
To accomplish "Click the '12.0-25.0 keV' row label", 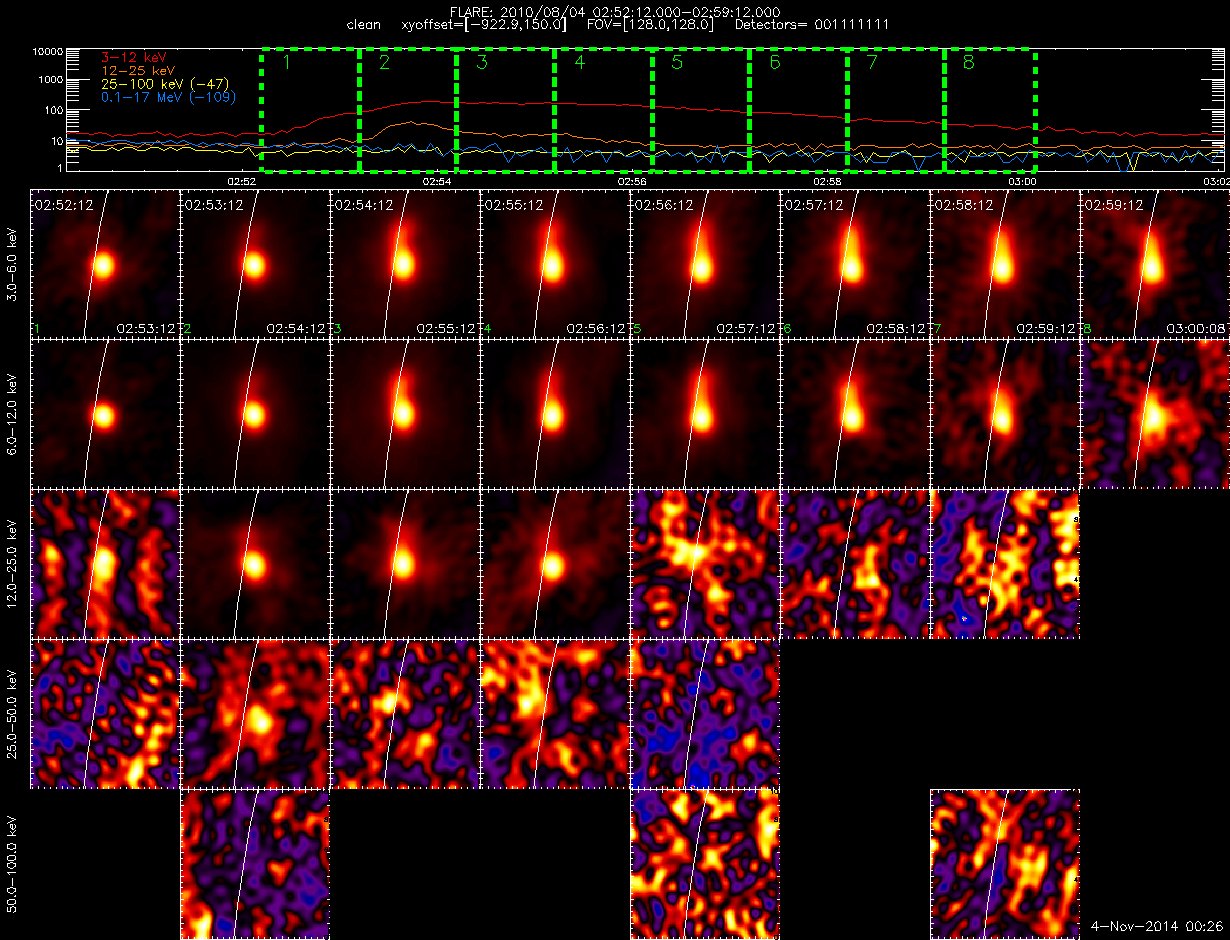I will pos(14,564).
